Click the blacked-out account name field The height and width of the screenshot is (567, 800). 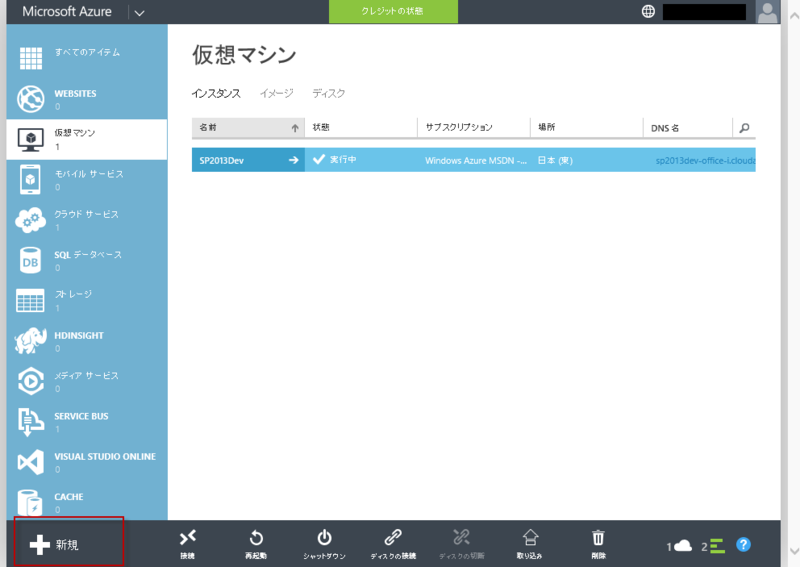click(704, 12)
